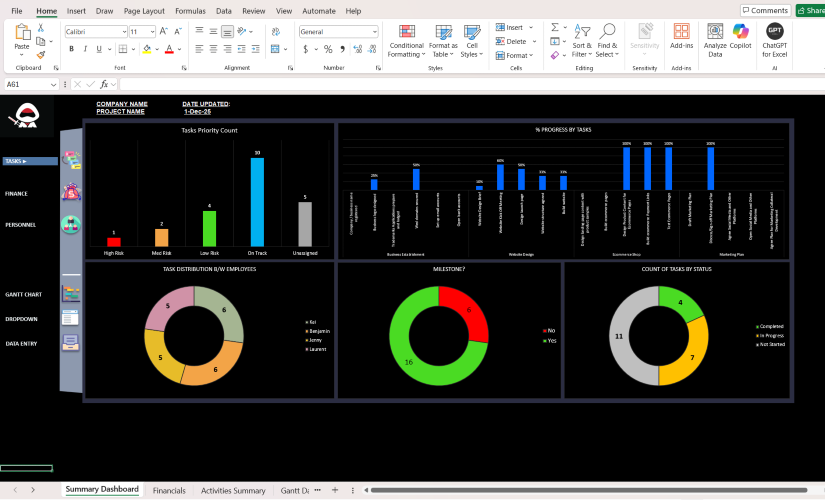Screen dimensions: 825x500
Task: Switch to the Page Layout tab
Action: coord(144,11)
